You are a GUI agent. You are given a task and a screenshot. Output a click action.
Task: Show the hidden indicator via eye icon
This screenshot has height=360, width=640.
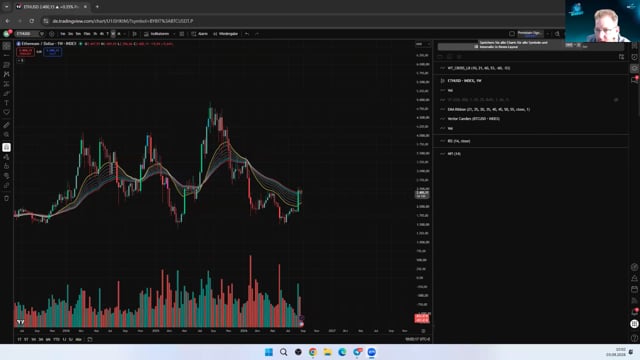(x=616, y=100)
